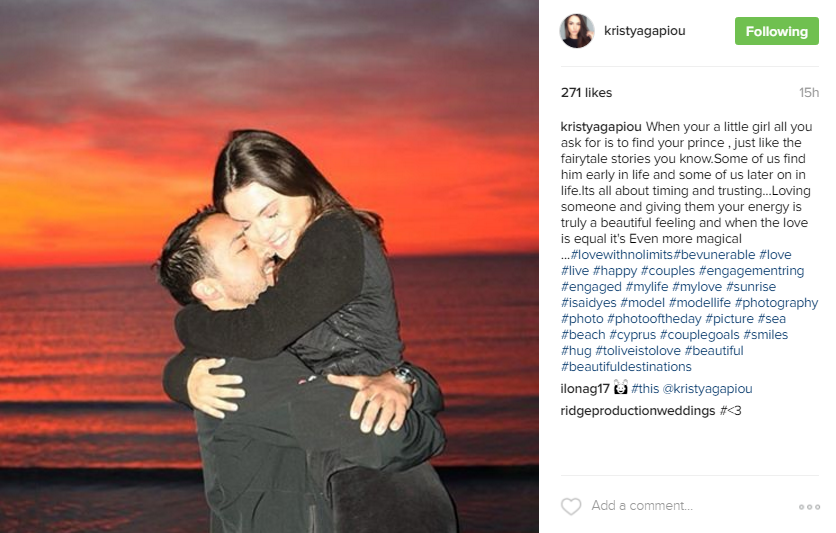Click the 15h post timestamp

point(809,93)
